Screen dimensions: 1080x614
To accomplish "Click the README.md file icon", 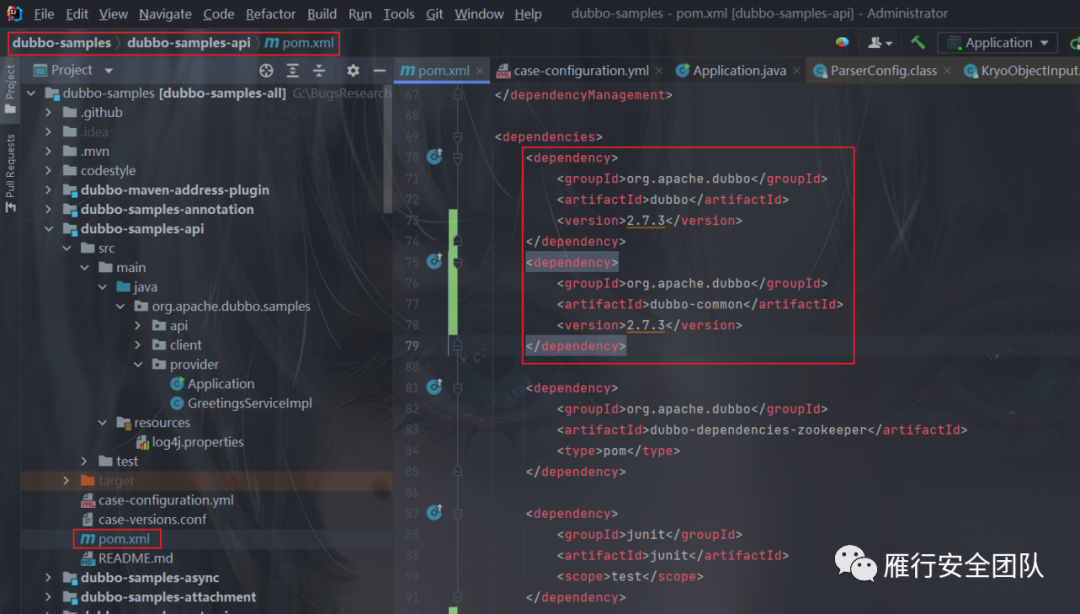I will 87,558.
